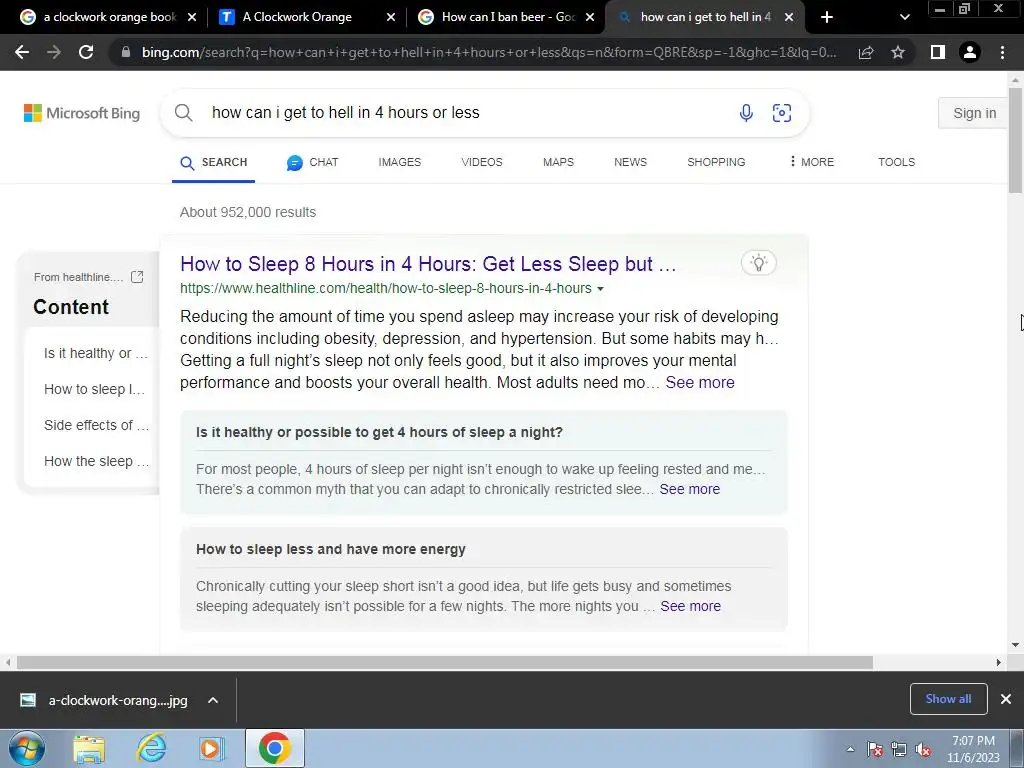Click the scroll-right arrow on horizontal scrollbar
Image resolution: width=1024 pixels, height=768 pixels.
pyautogui.click(x=999, y=662)
